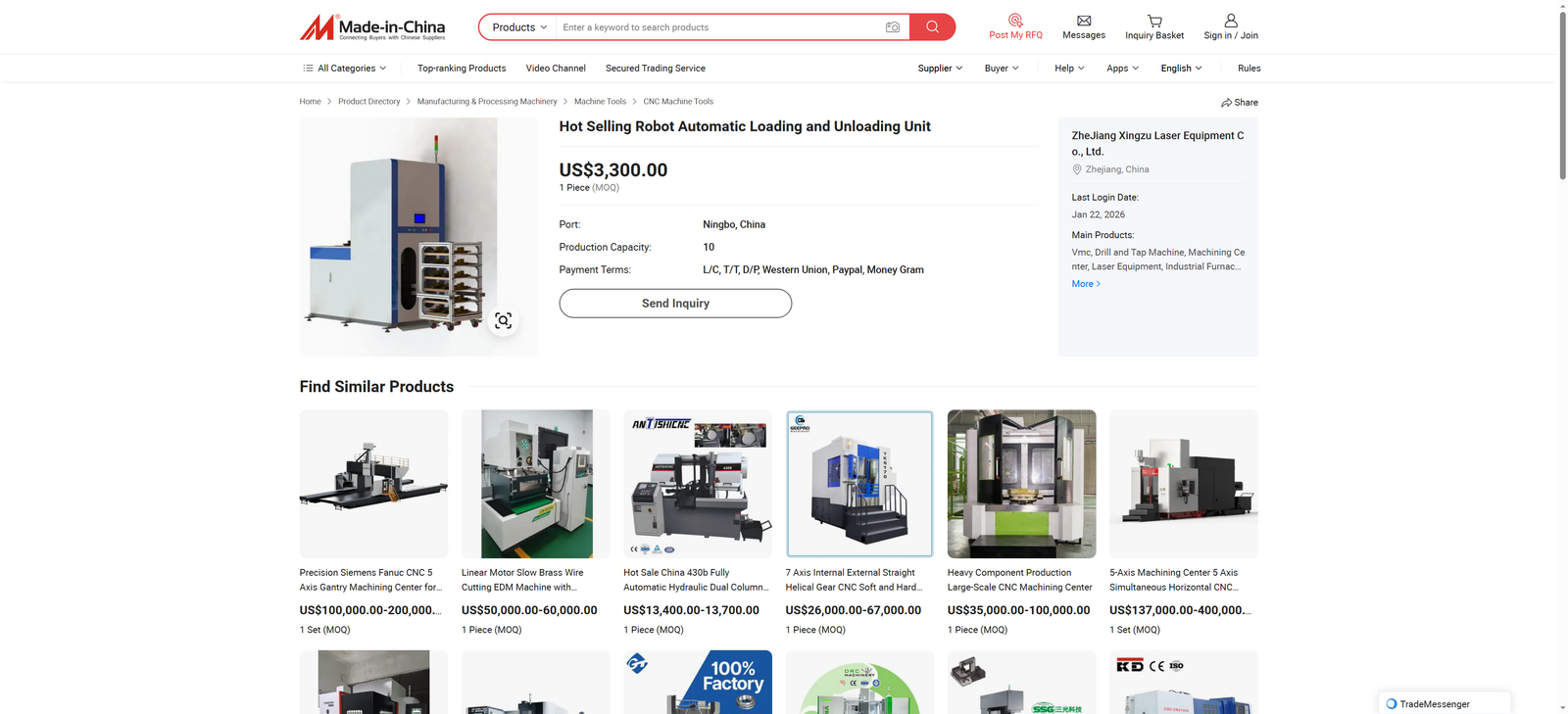Image resolution: width=1568 pixels, height=714 pixels.
Task: Click the Share arrow icon
Action: 1226,103
